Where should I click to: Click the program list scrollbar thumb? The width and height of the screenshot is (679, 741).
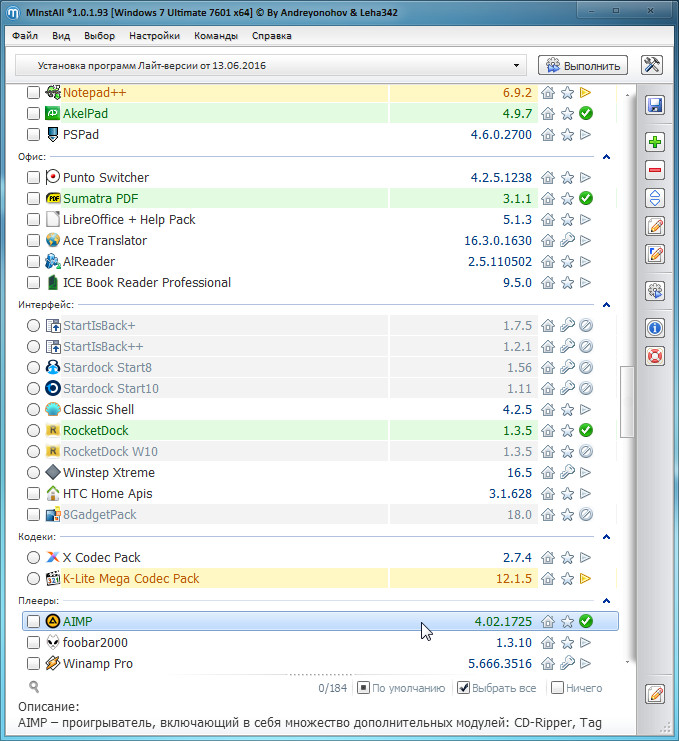tap(627, 402)
